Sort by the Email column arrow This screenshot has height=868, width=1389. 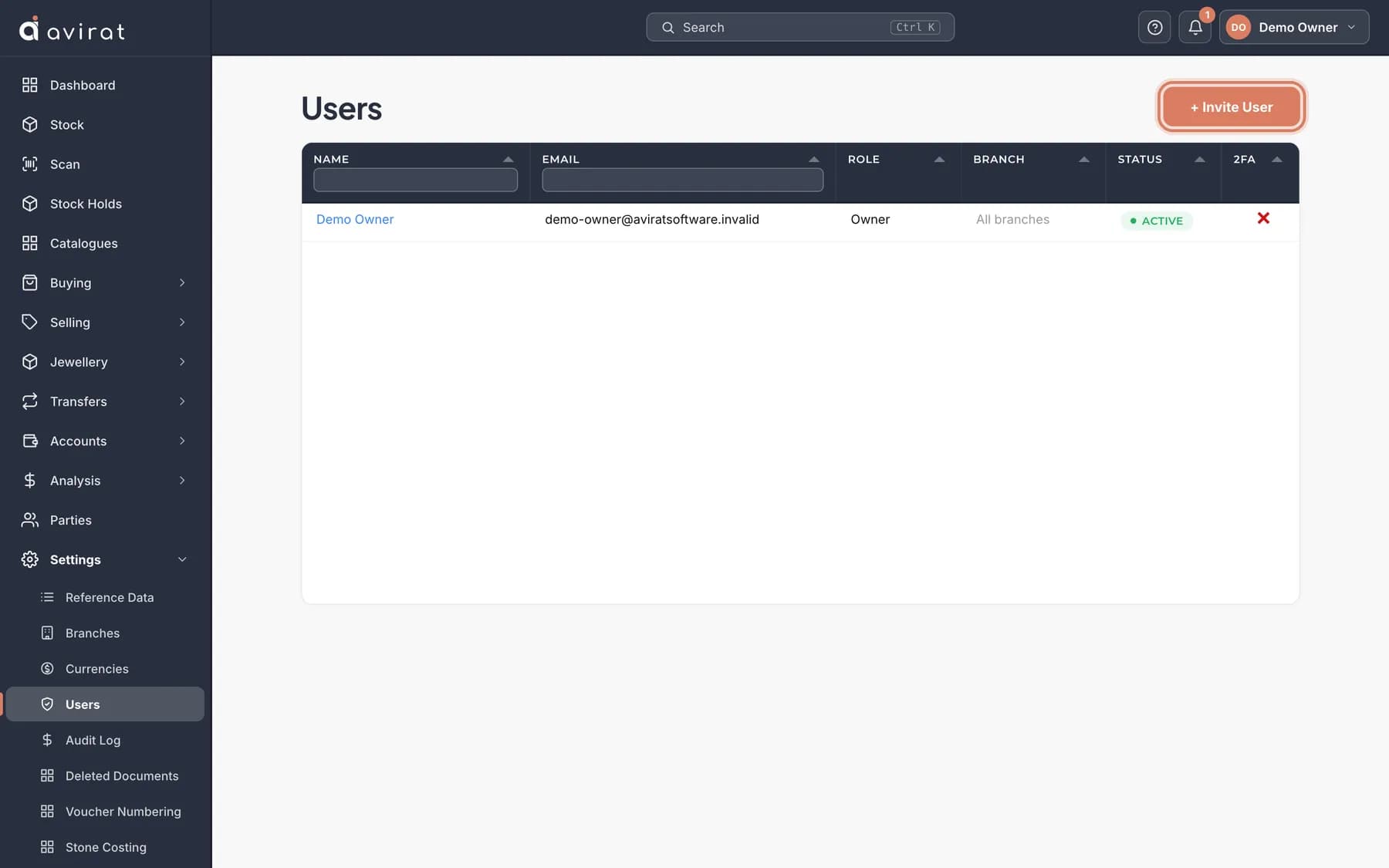tap(813, 159)
